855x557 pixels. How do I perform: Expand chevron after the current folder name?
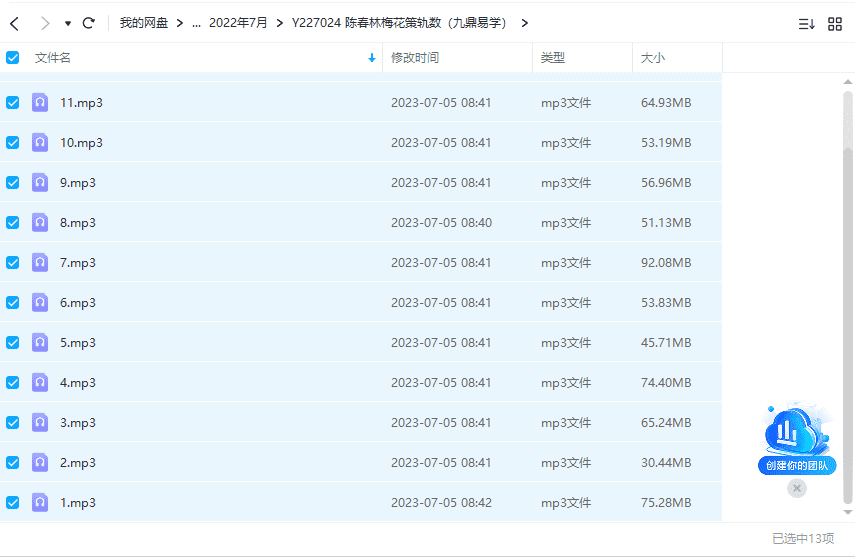[x=525, y=23]
